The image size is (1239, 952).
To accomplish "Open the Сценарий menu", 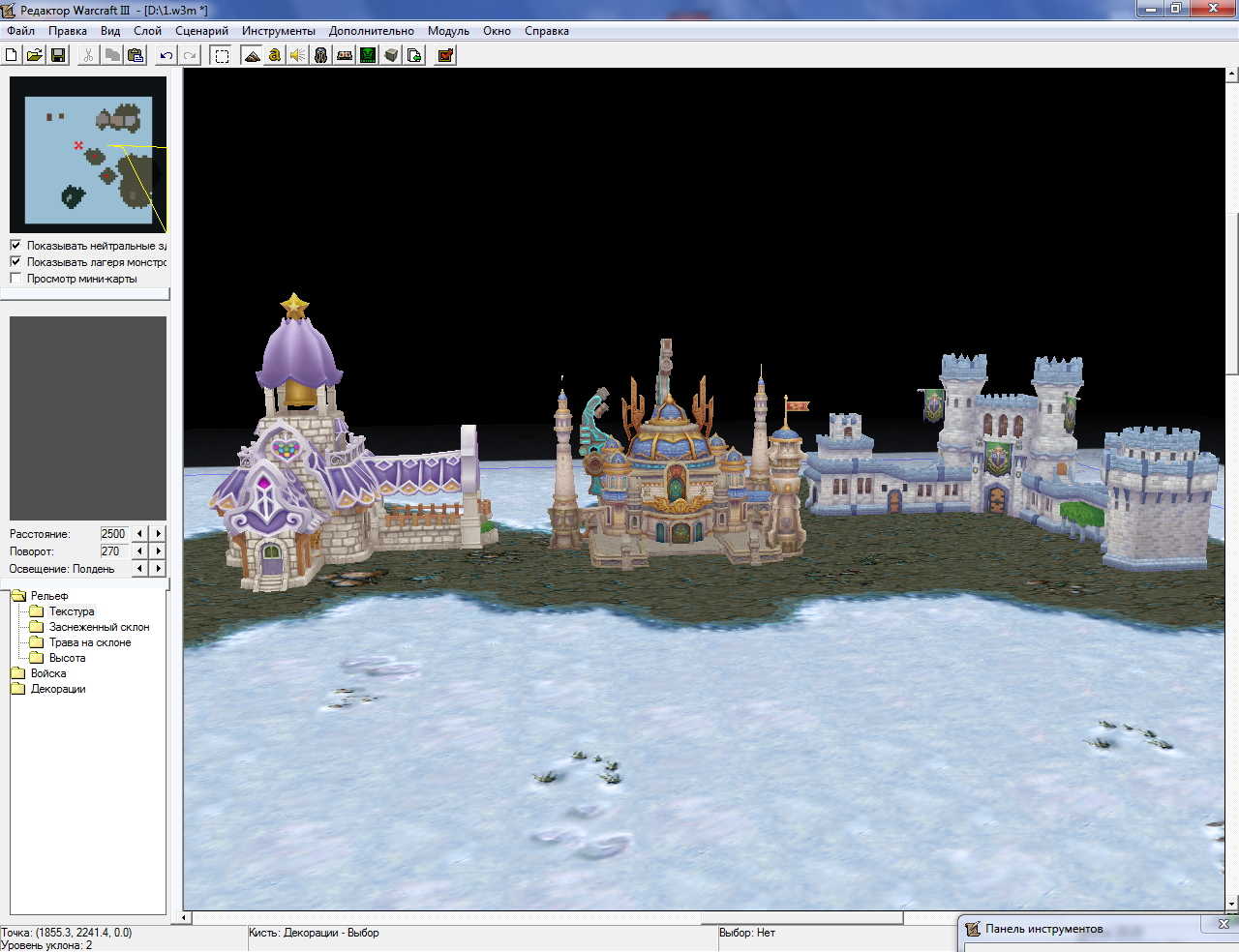I will coord(202,31).
